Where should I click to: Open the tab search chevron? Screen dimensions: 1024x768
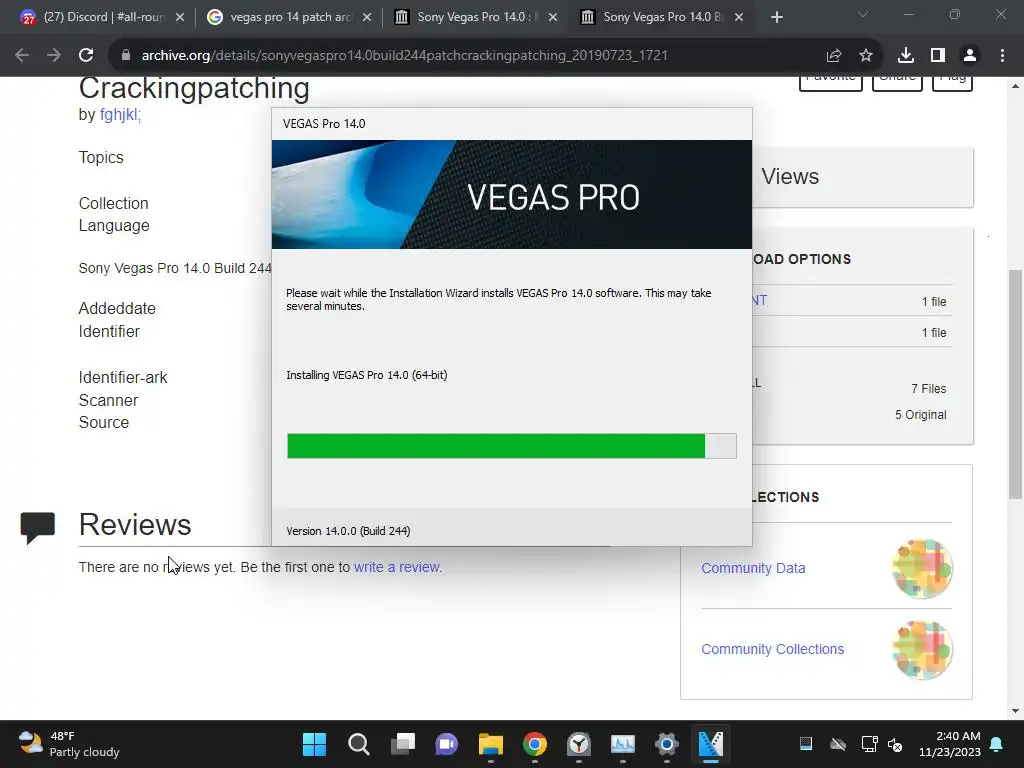[863, 14]
